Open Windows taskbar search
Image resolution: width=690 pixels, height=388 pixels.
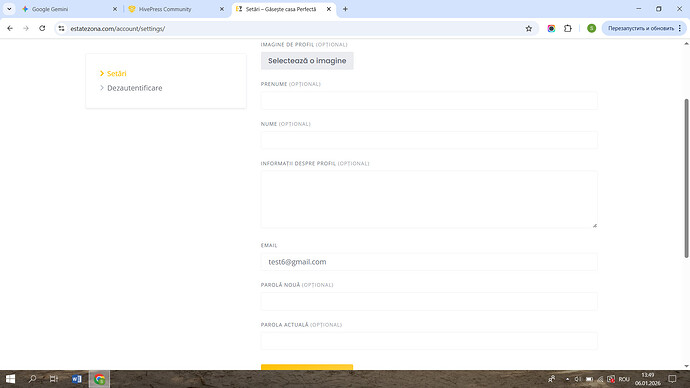tap(32, 379)
